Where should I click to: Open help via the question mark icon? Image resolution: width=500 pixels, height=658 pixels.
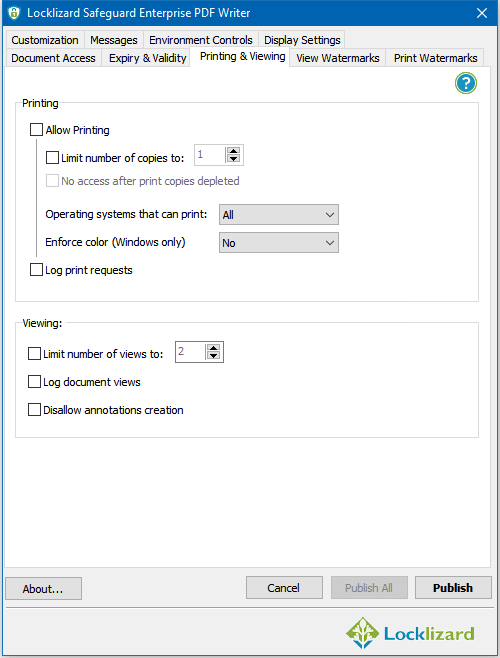click(466, 83)
